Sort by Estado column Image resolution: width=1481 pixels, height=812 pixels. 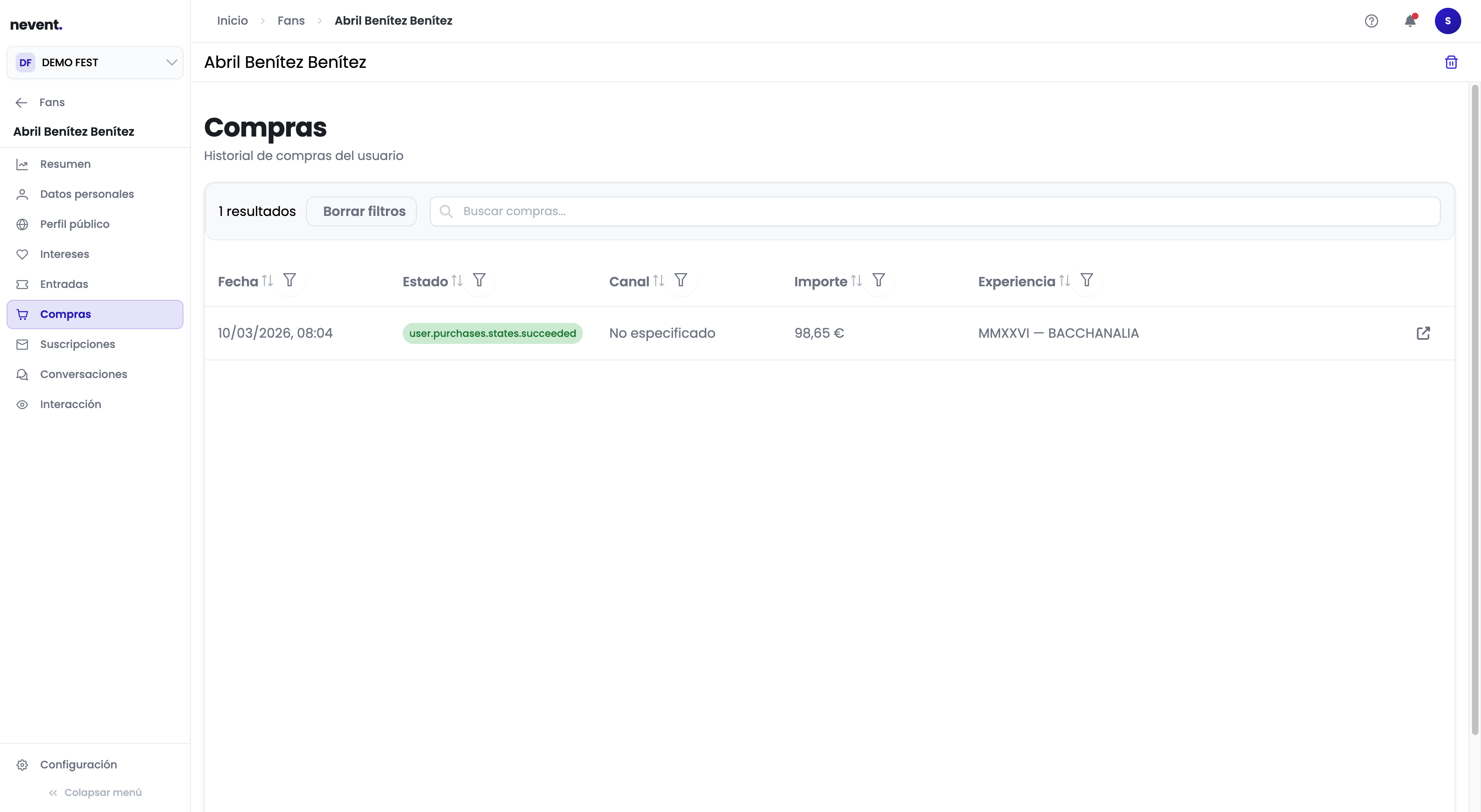(457, 281)
